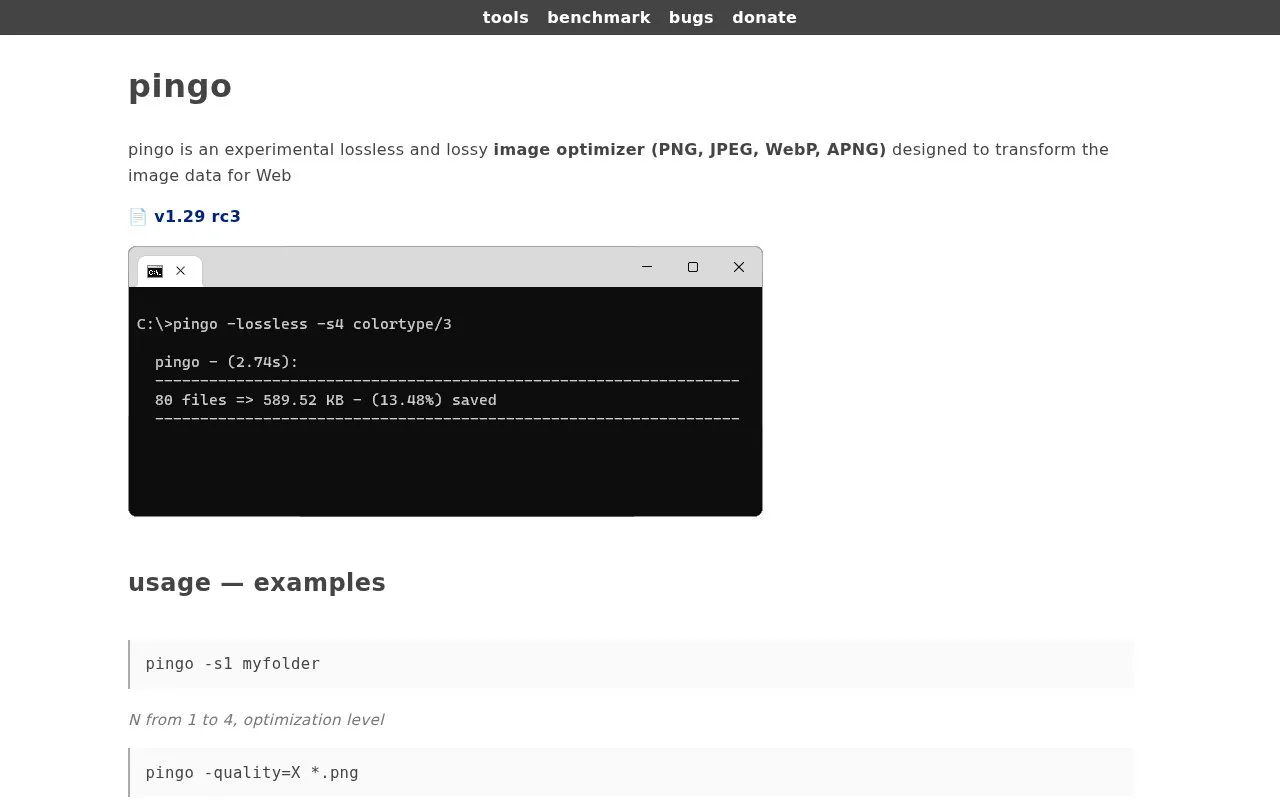Click the 'usage — examples' heading
Image resolution: width=1280 pixels, height=800 pixels.
[x=257, y=582]
